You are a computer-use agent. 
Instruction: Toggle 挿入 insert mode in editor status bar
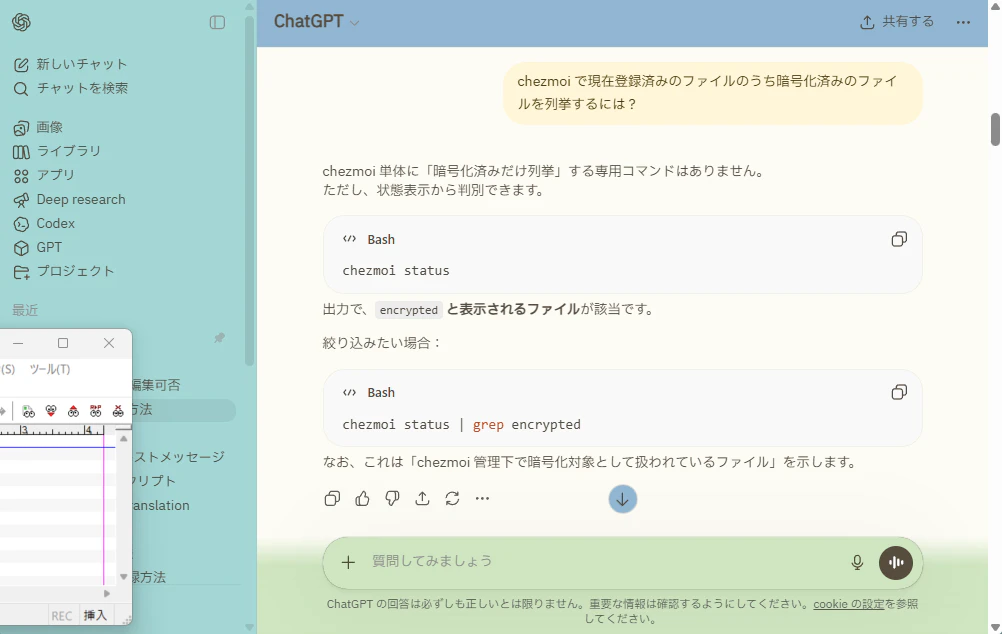point(95,615)
